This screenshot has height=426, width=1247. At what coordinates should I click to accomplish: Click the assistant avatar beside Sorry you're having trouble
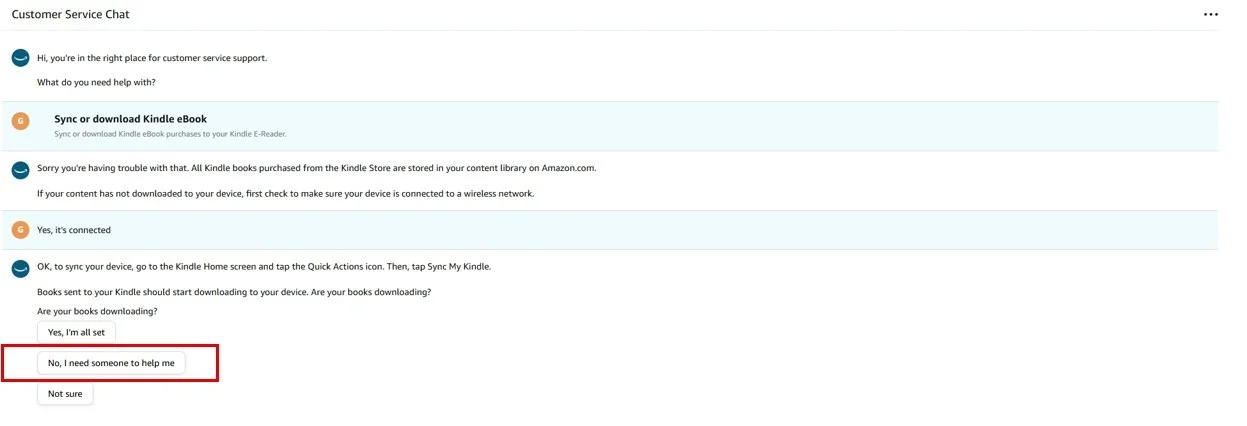(x=20, y=170)
